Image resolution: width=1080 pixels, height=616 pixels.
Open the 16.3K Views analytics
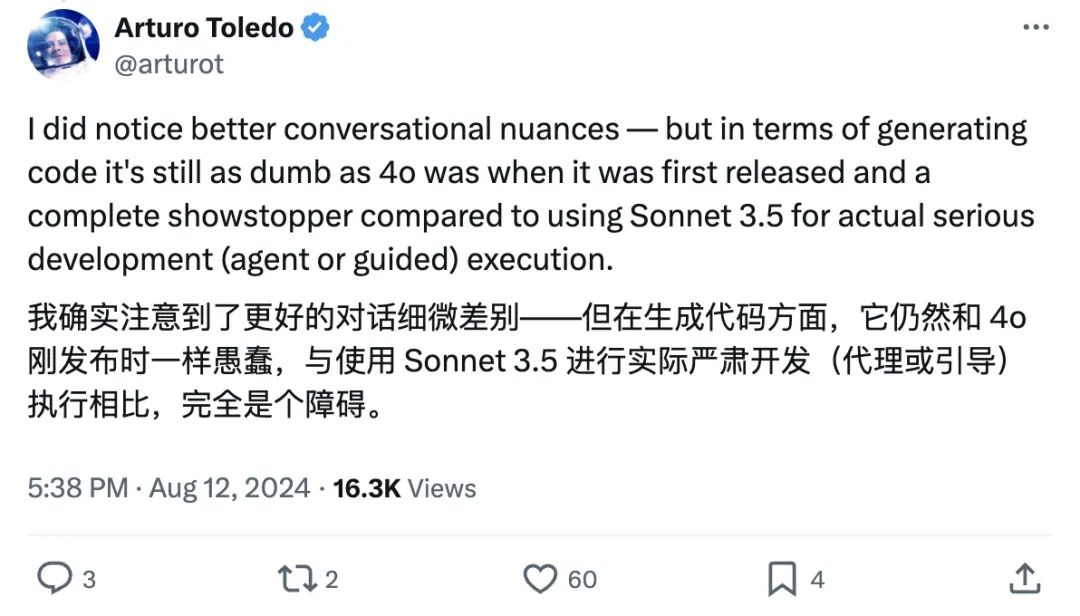click(404, 488)
